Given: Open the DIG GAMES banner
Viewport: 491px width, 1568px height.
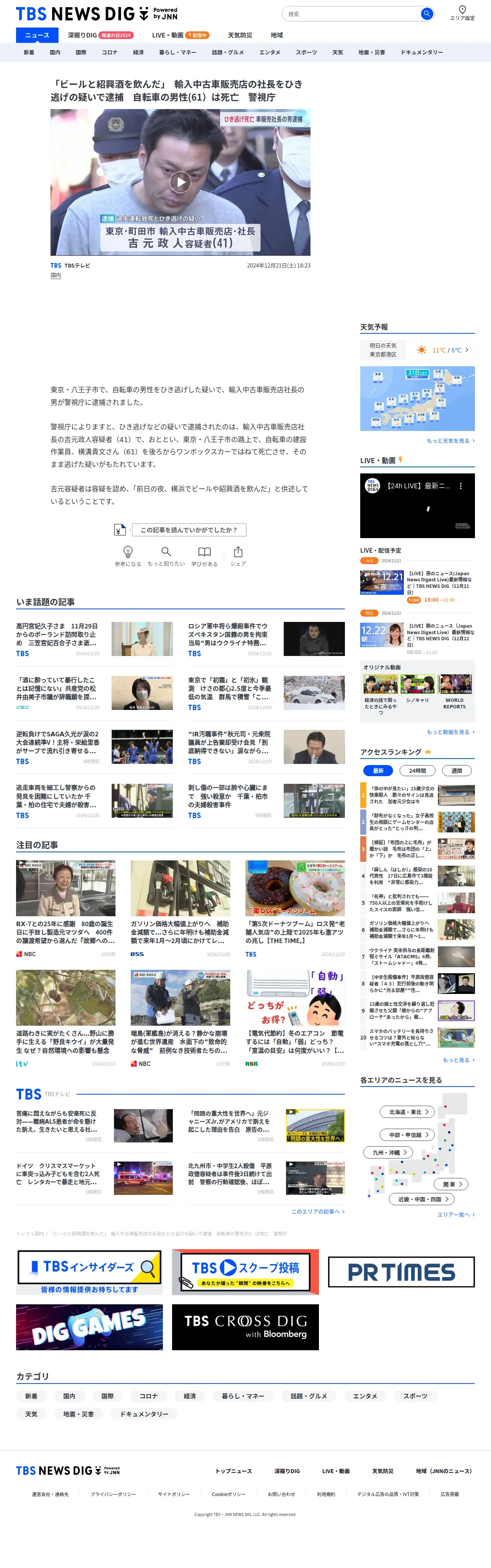Looking at the screenshot, I should tap(89, 1327).
